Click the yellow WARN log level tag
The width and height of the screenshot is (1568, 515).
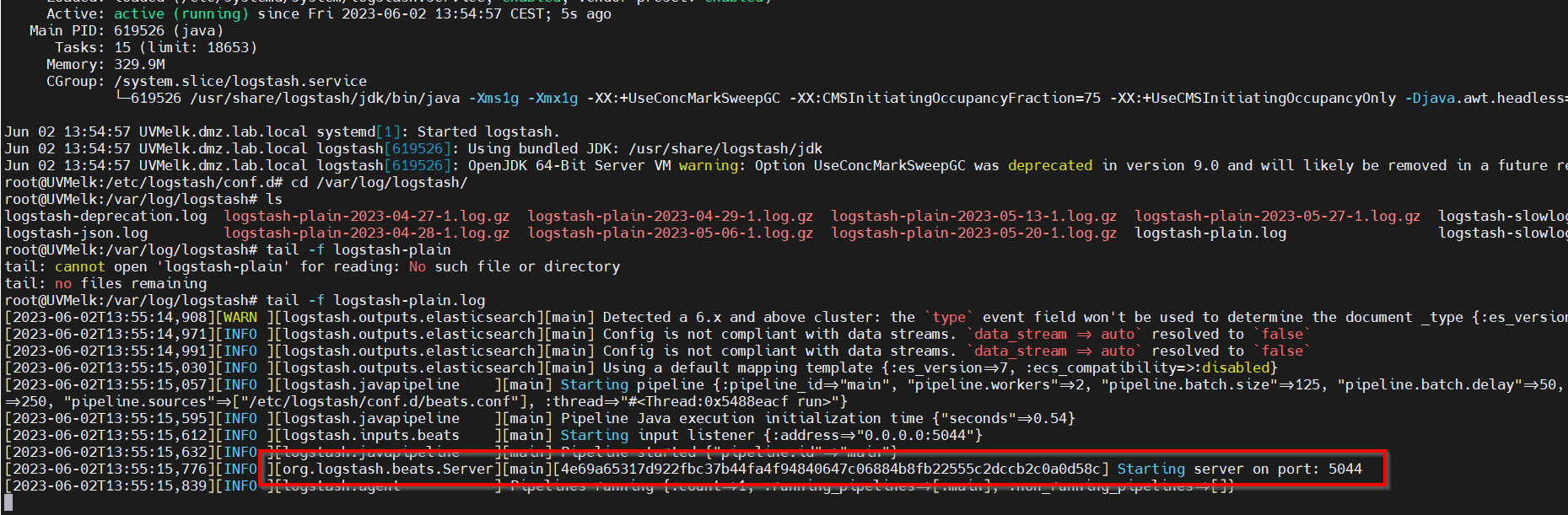[x=240, y=318]
